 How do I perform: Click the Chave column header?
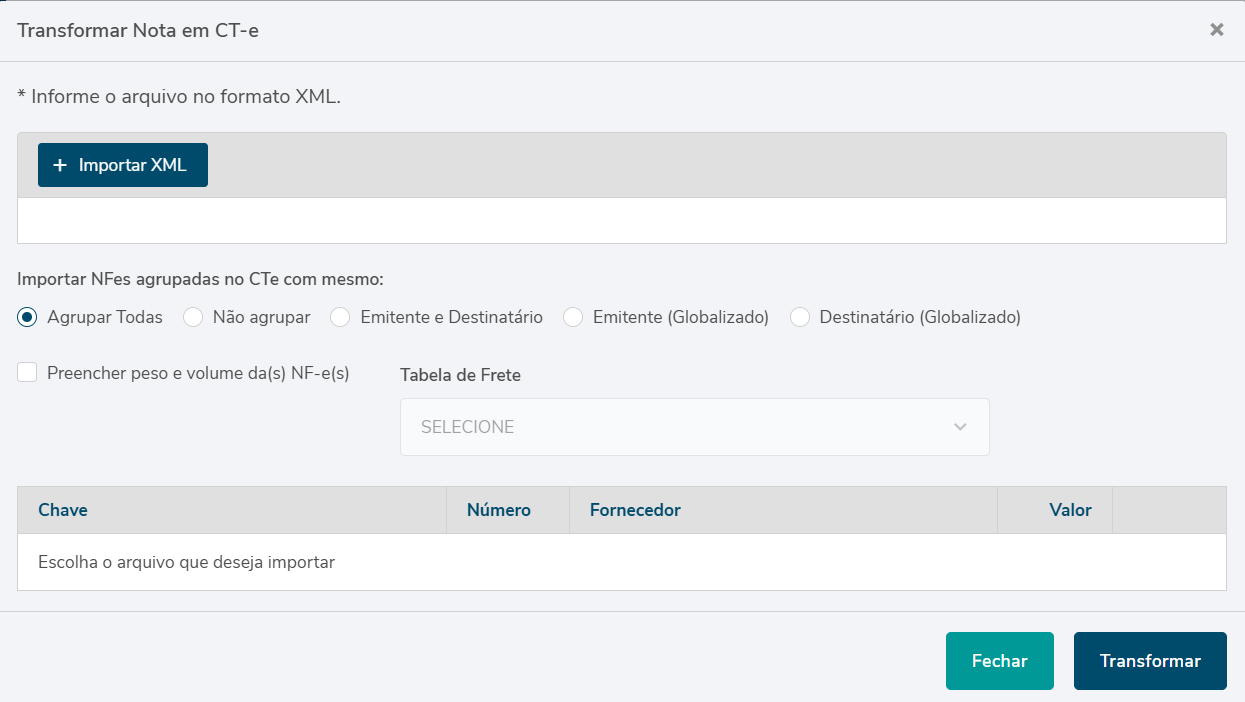click(63, 510)
